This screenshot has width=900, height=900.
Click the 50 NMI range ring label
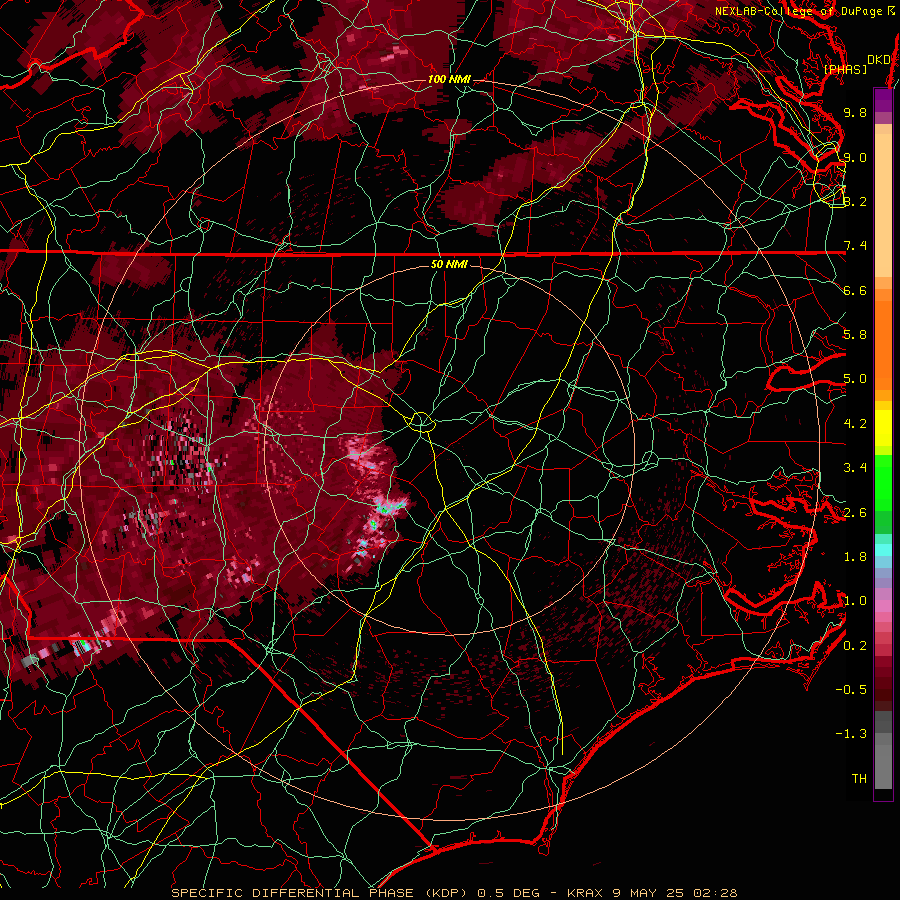449,265
